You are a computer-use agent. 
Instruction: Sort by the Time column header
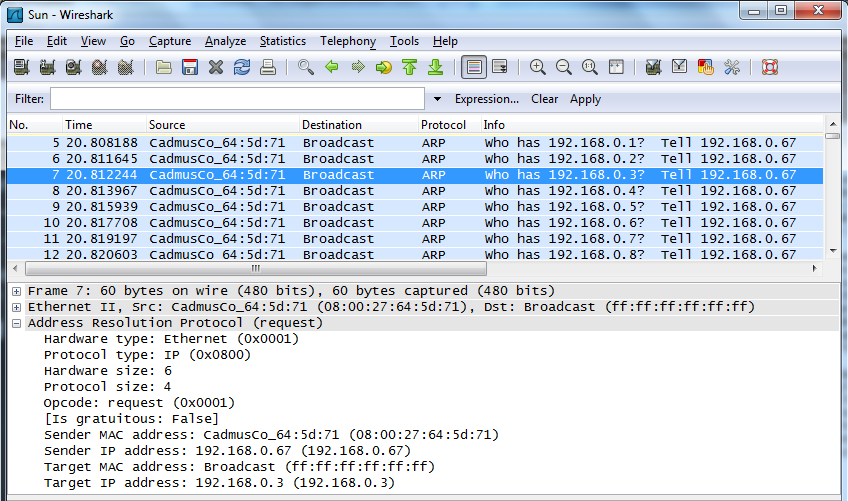coord(104,125)
